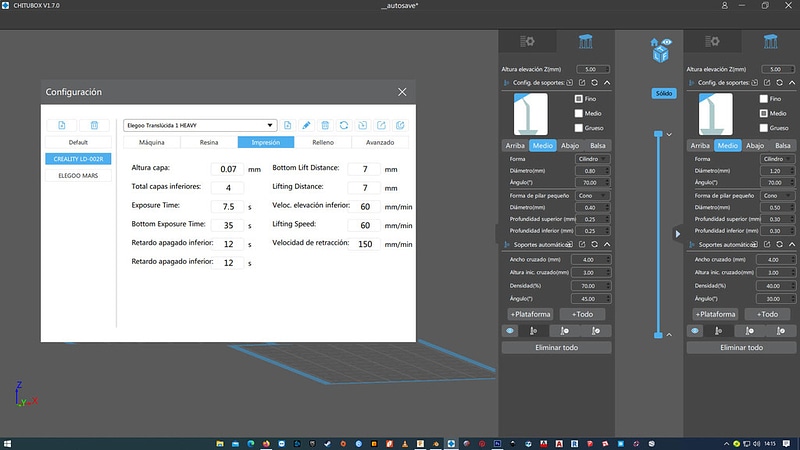Click import profile icon after refresh
800x450 pixels.
click(x=363, y=125)
